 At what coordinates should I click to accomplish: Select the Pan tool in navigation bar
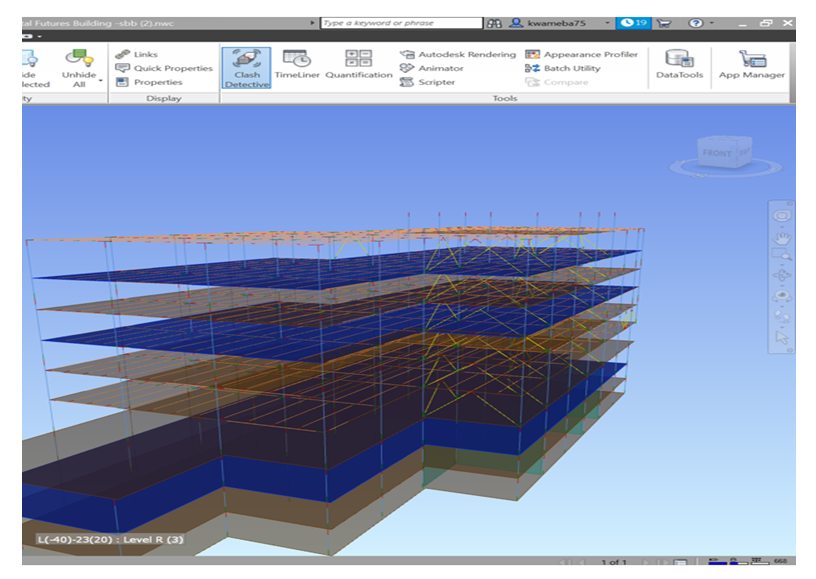pyautogui.click(x=783, y=238)
